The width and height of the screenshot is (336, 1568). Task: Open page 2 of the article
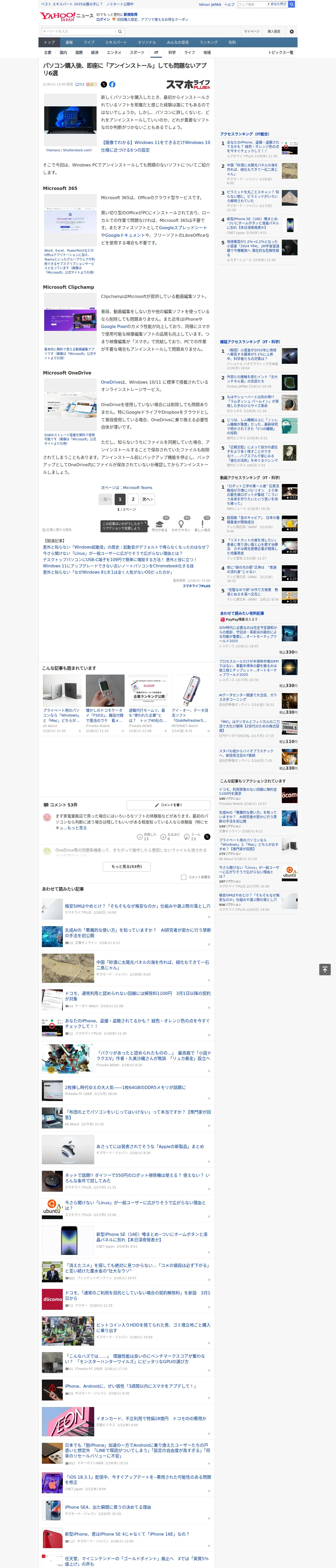[x=133, y=499]
